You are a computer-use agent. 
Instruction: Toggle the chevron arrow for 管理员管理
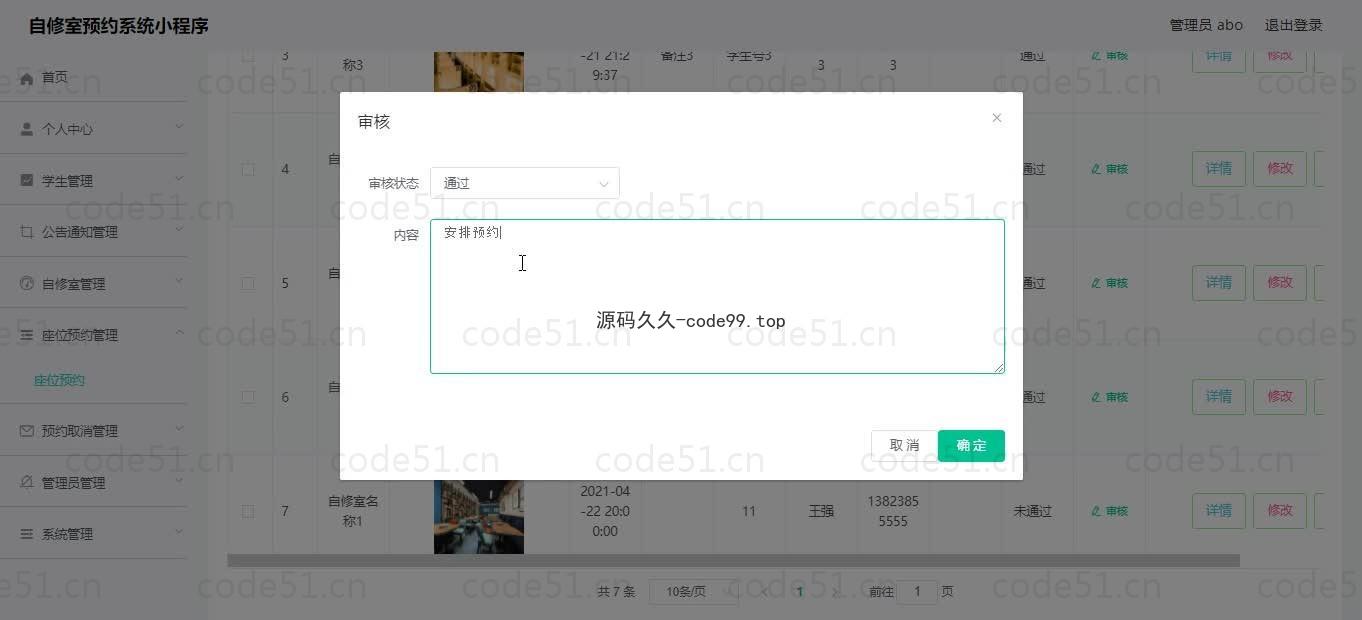[x=179, y=481]
